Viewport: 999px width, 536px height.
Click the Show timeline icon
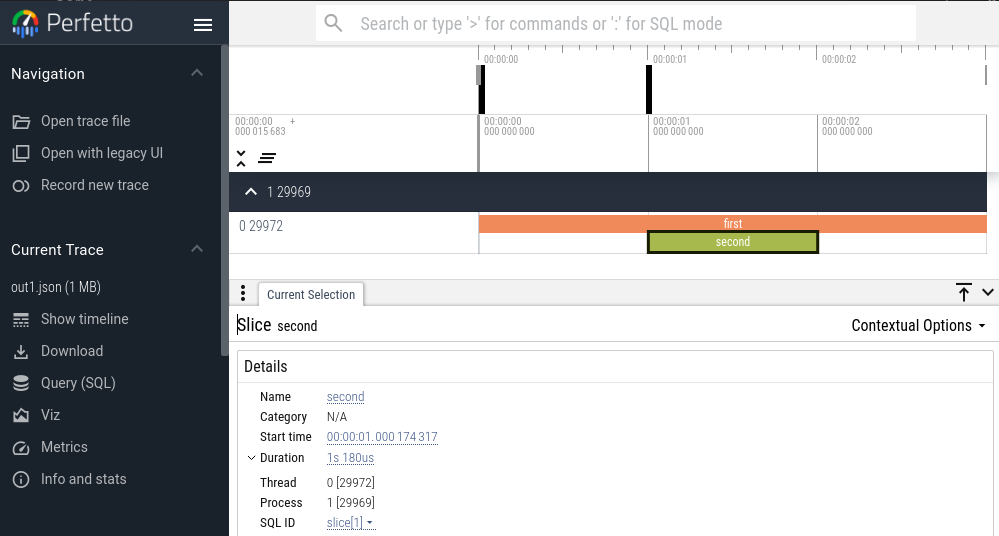coord(21,319)
